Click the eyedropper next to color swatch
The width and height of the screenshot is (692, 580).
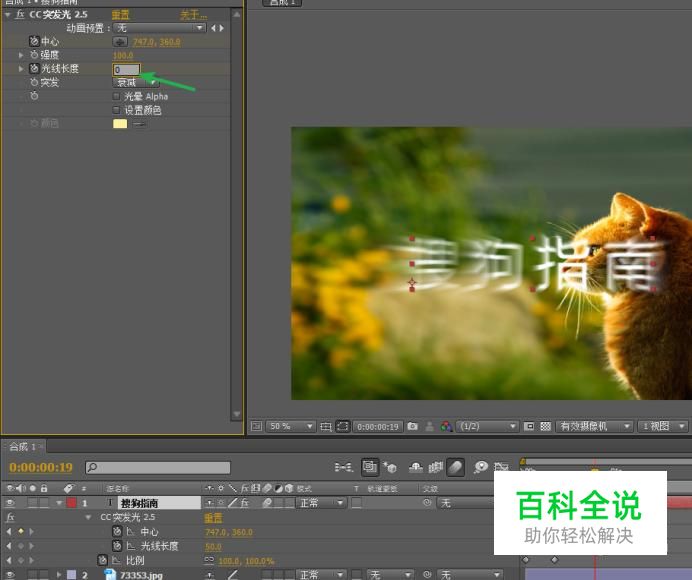click(x=139, y=124)
